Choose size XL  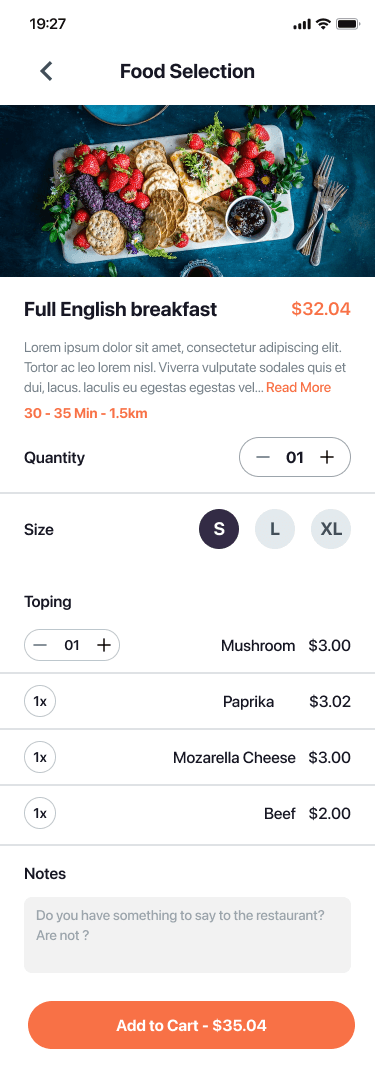point(331,529)
